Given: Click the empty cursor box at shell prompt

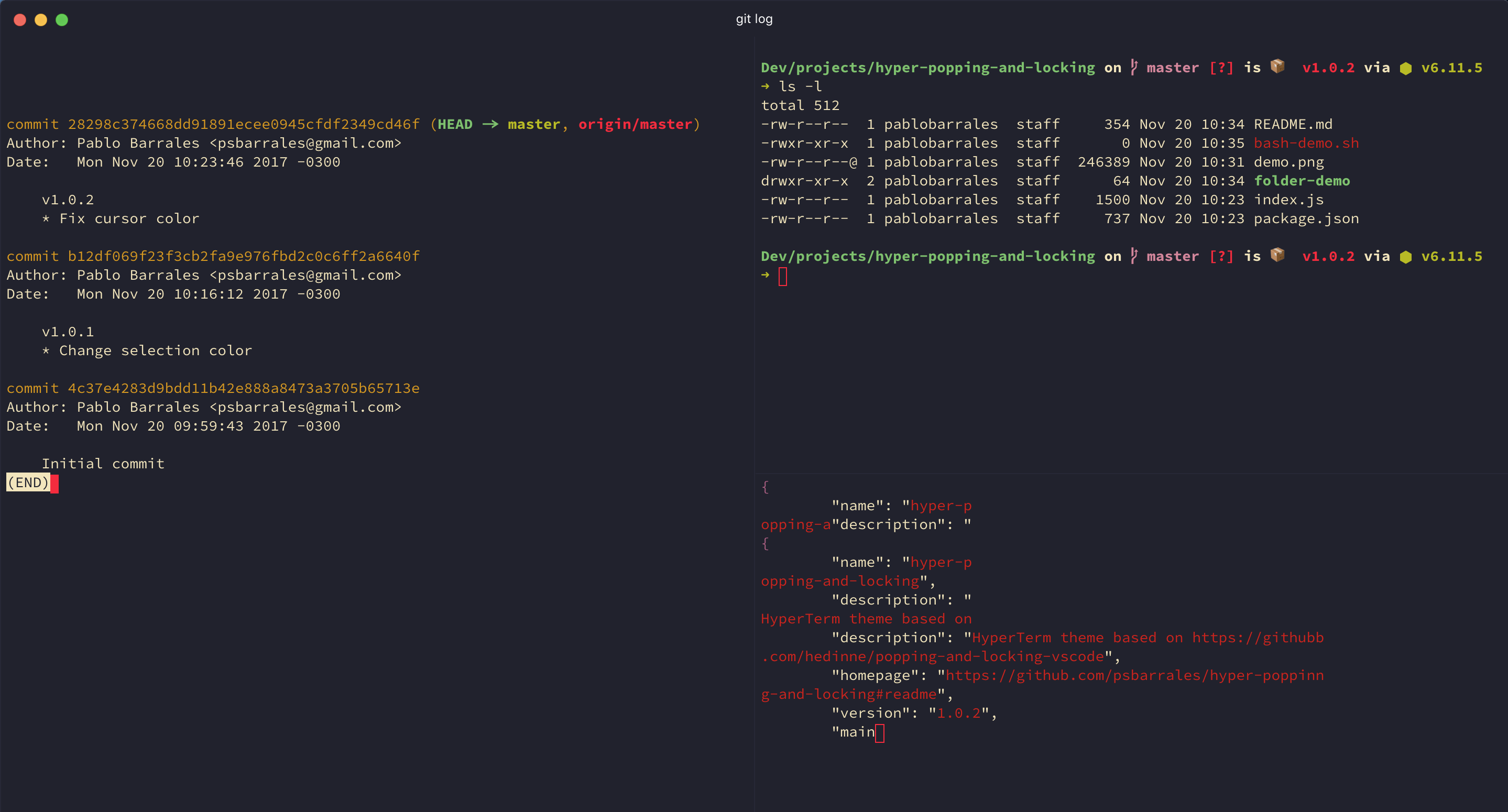Looking at the screenshot, I should pyautogui.click(x=783, y=276).
